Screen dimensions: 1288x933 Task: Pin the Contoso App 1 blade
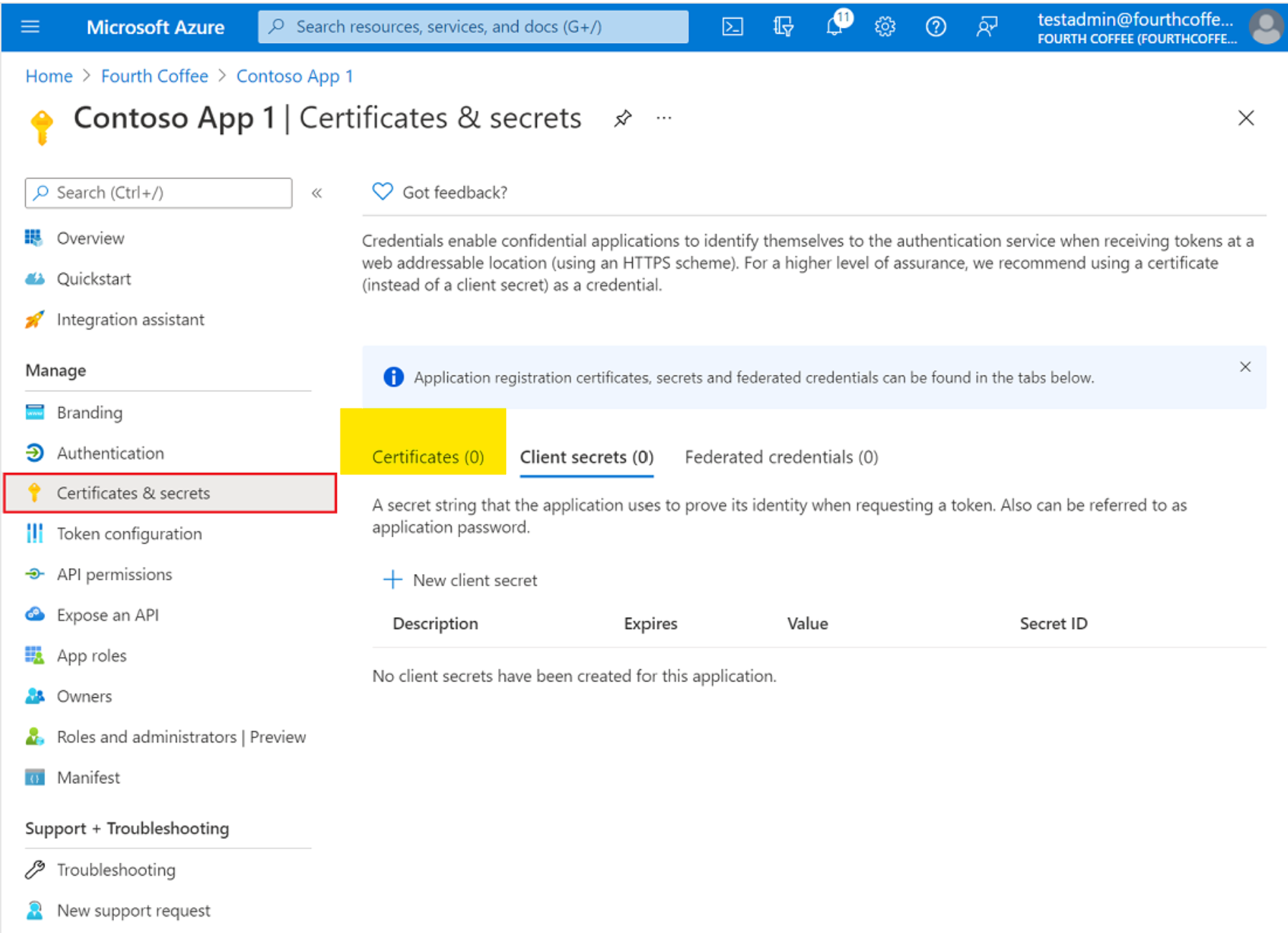pos(623,118)
